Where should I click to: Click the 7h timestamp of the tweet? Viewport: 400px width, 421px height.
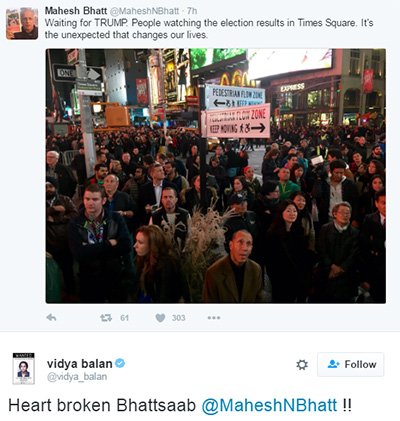(x=192, y=11)
